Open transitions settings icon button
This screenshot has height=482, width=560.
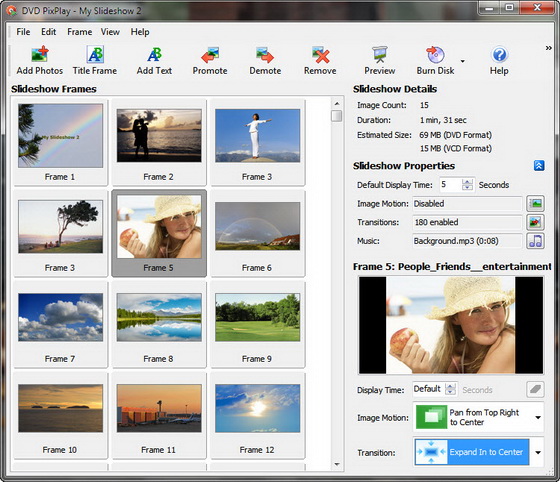[x=535, y=222]
